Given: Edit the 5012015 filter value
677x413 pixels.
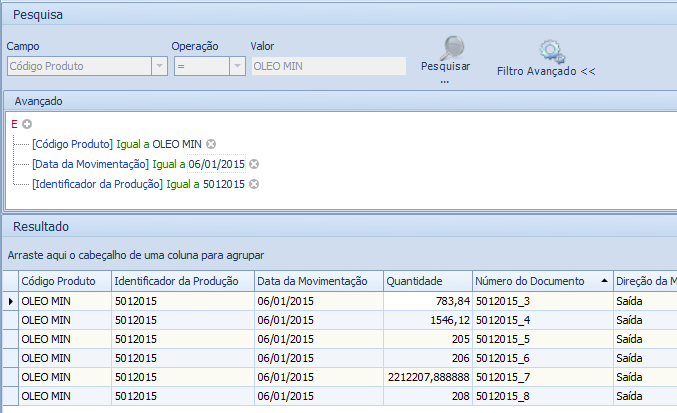Looking at the screenshot, I should point(223,184).
